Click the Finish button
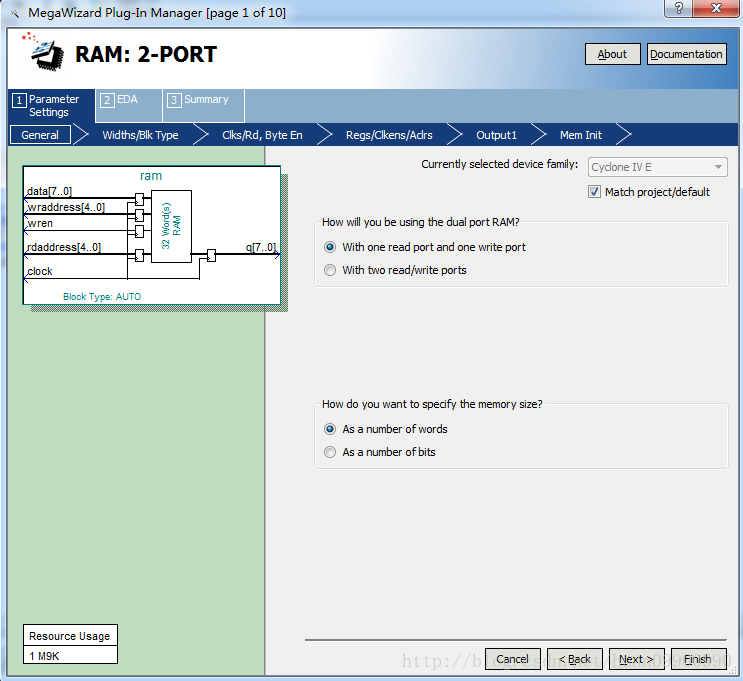The width and height of the screenshot is (743, 681). tap(698, 659)
